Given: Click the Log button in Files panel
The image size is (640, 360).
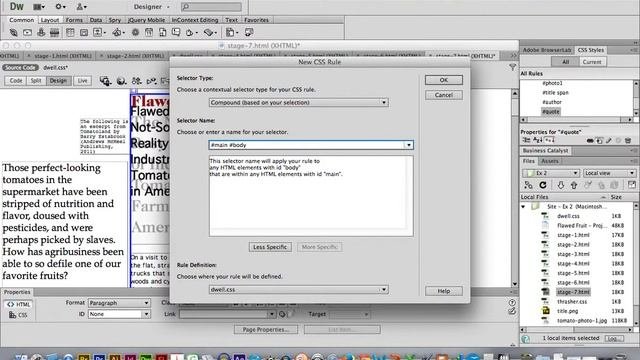Looking at the screenshot, I should (x=613, y=338).
